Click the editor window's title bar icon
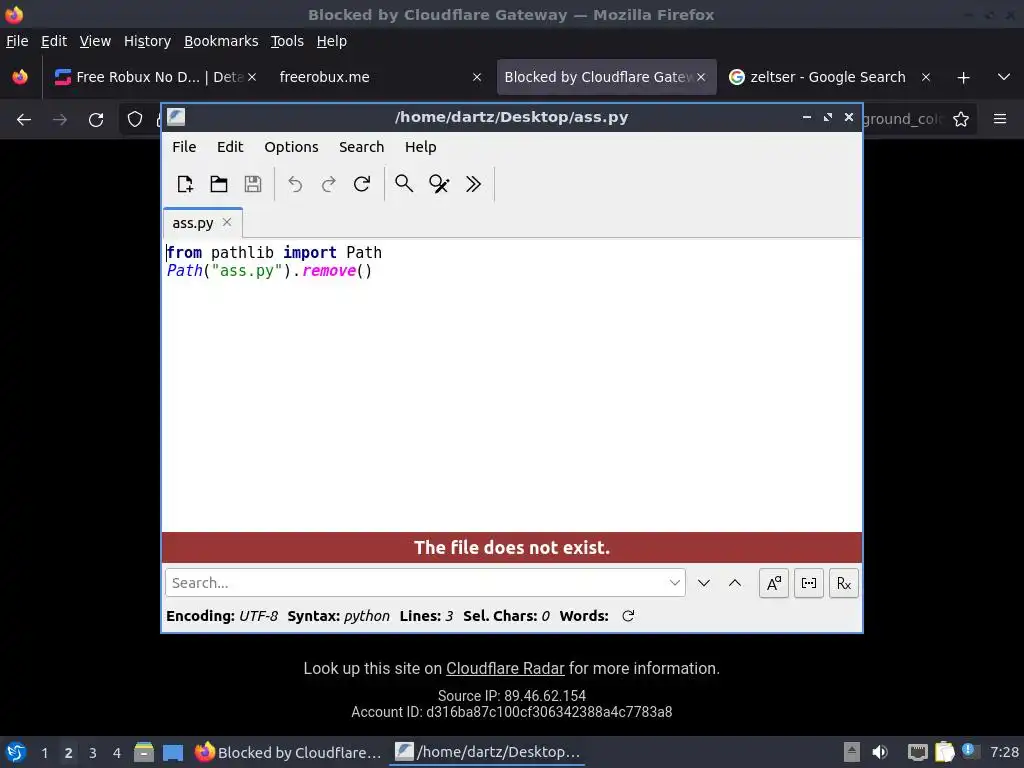This screenshot has width=1024, height=768. 176,117
